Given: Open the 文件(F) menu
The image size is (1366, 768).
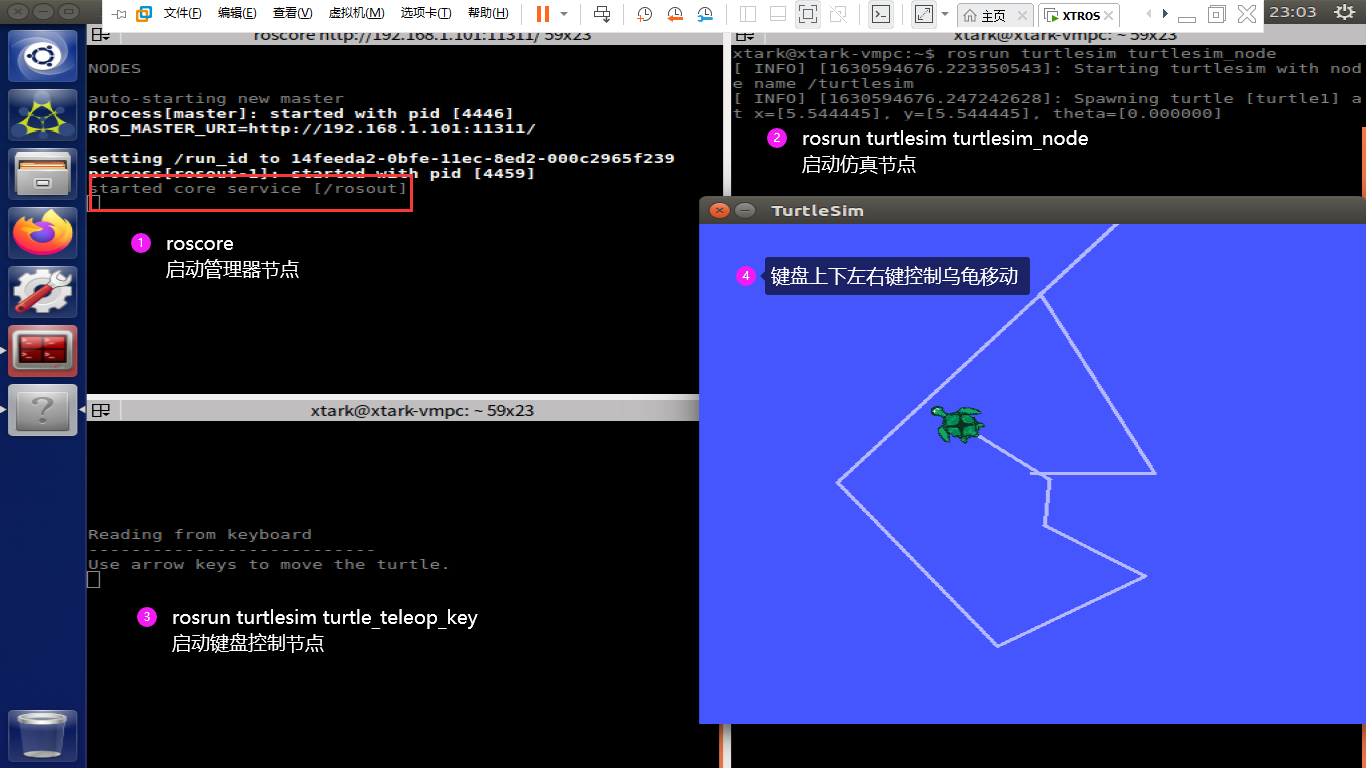Looking at the screenshot, I should [182, 14].
